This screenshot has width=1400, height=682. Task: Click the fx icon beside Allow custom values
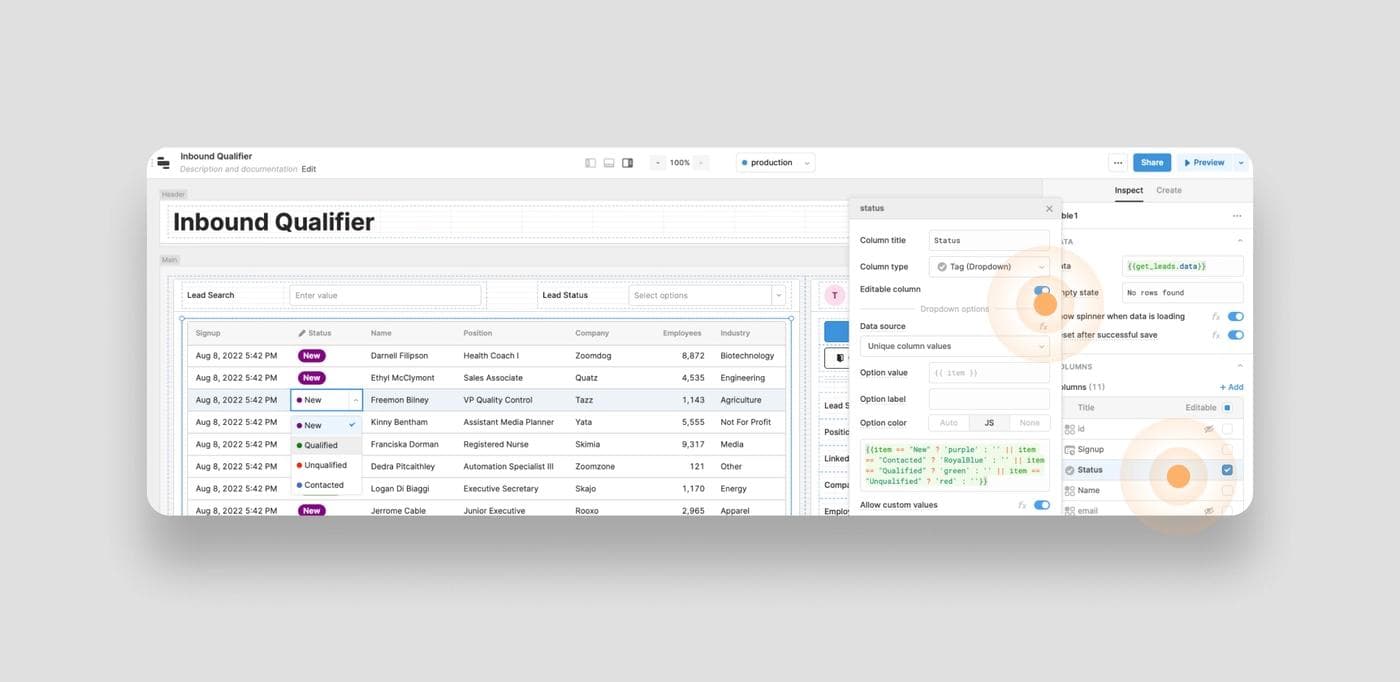(x=1022, y=505)
